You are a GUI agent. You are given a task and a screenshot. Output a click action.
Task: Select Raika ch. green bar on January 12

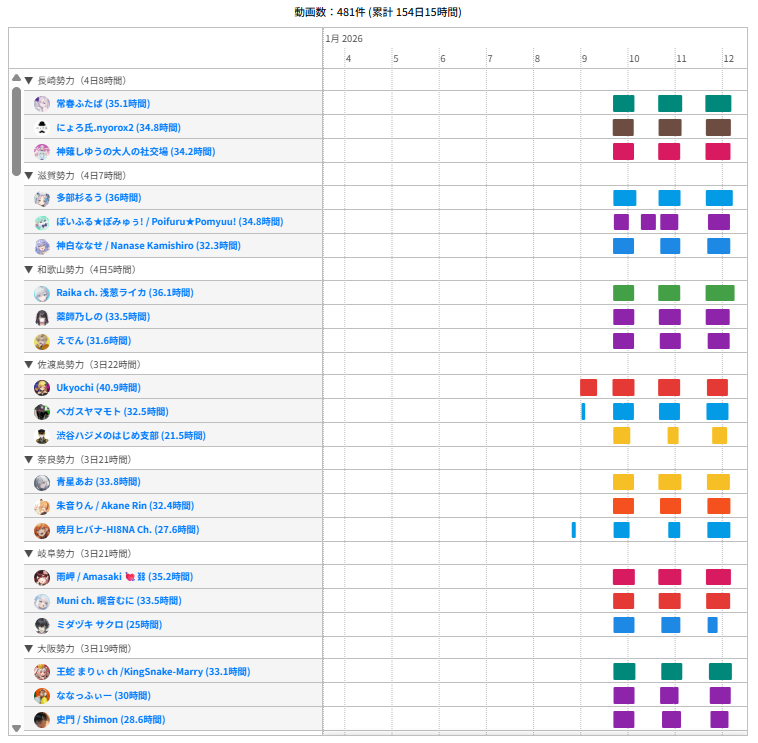click(720, 293)
